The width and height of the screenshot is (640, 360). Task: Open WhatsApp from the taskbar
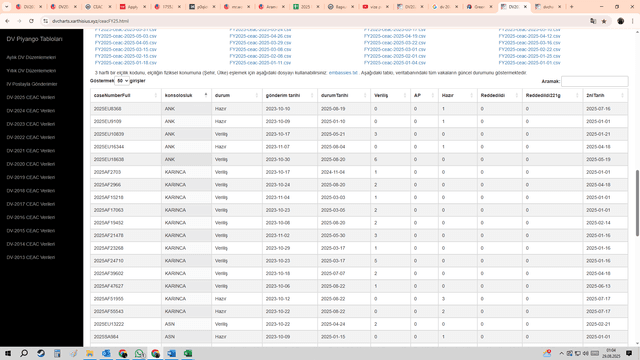[139, 353]
